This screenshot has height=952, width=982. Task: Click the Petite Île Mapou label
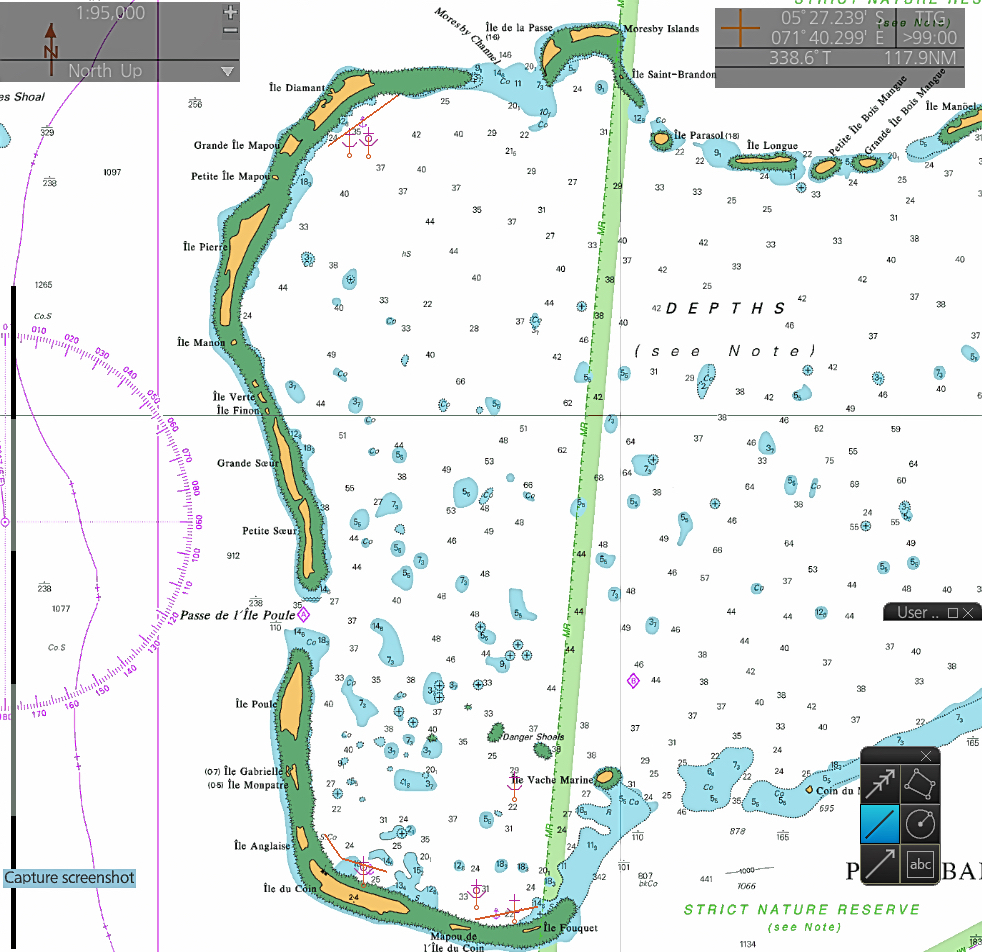(230, 177)
